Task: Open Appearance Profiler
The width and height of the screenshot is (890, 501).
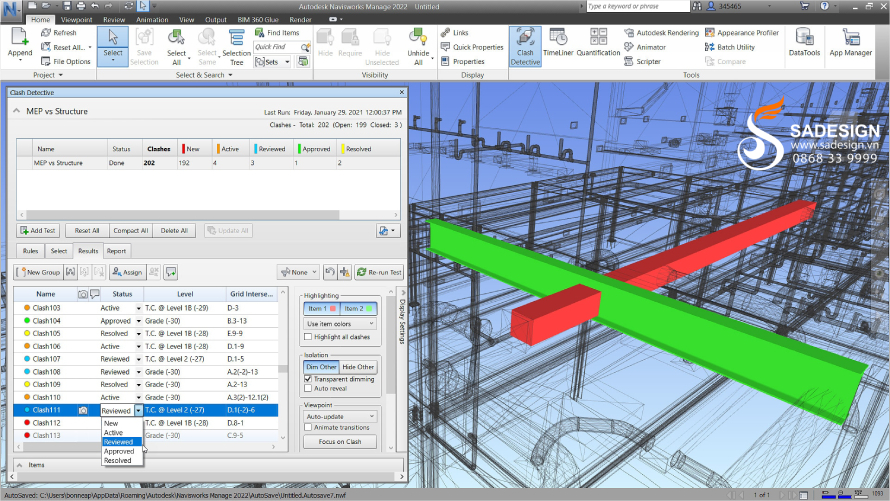Action: pyautogui.click(x=741, y=33)
